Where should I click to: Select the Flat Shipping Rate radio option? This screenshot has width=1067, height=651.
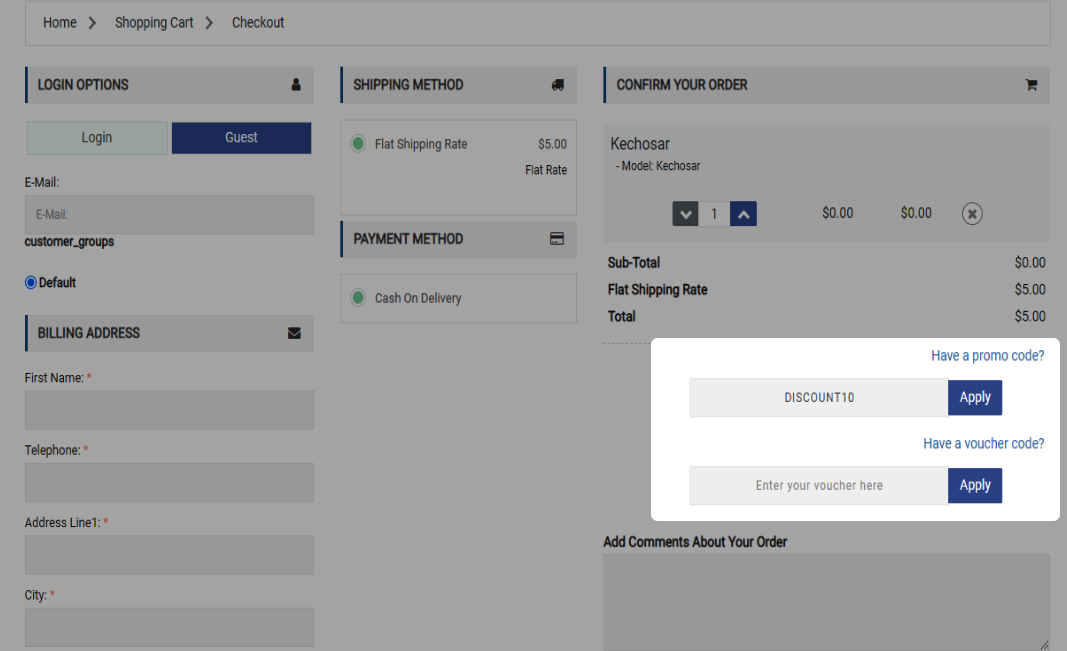[x=358, y=144]
